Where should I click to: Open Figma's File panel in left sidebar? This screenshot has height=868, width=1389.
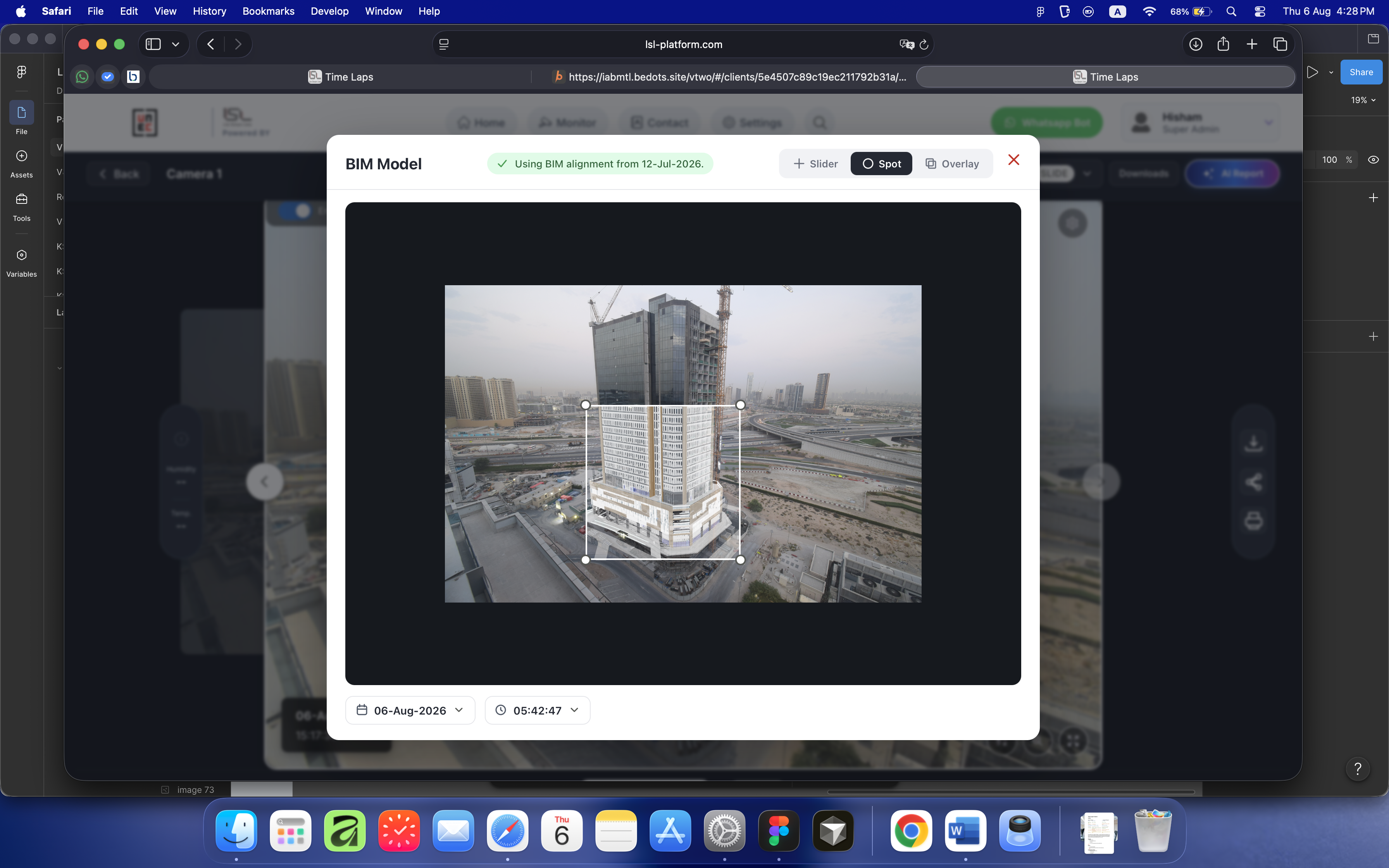(x=22, y=118)
